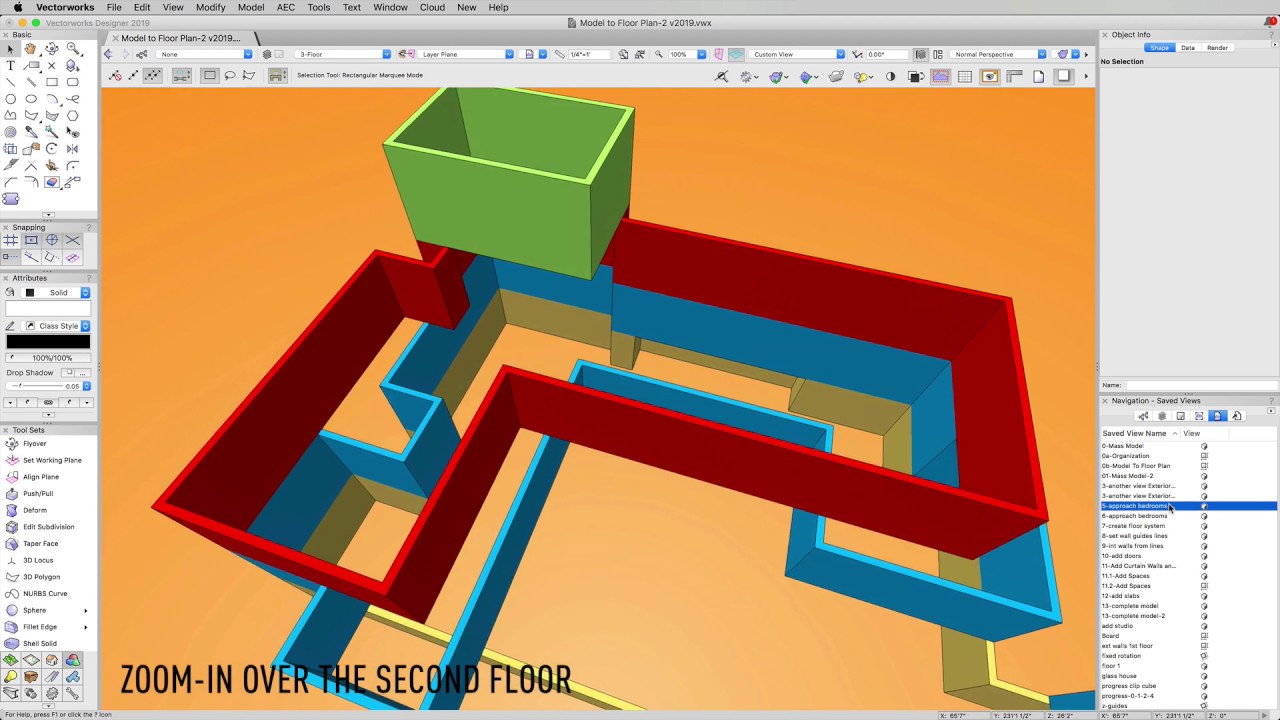The image size is (1280, 720).
Task: Open the Modify menu
Action: click(210, 7)
